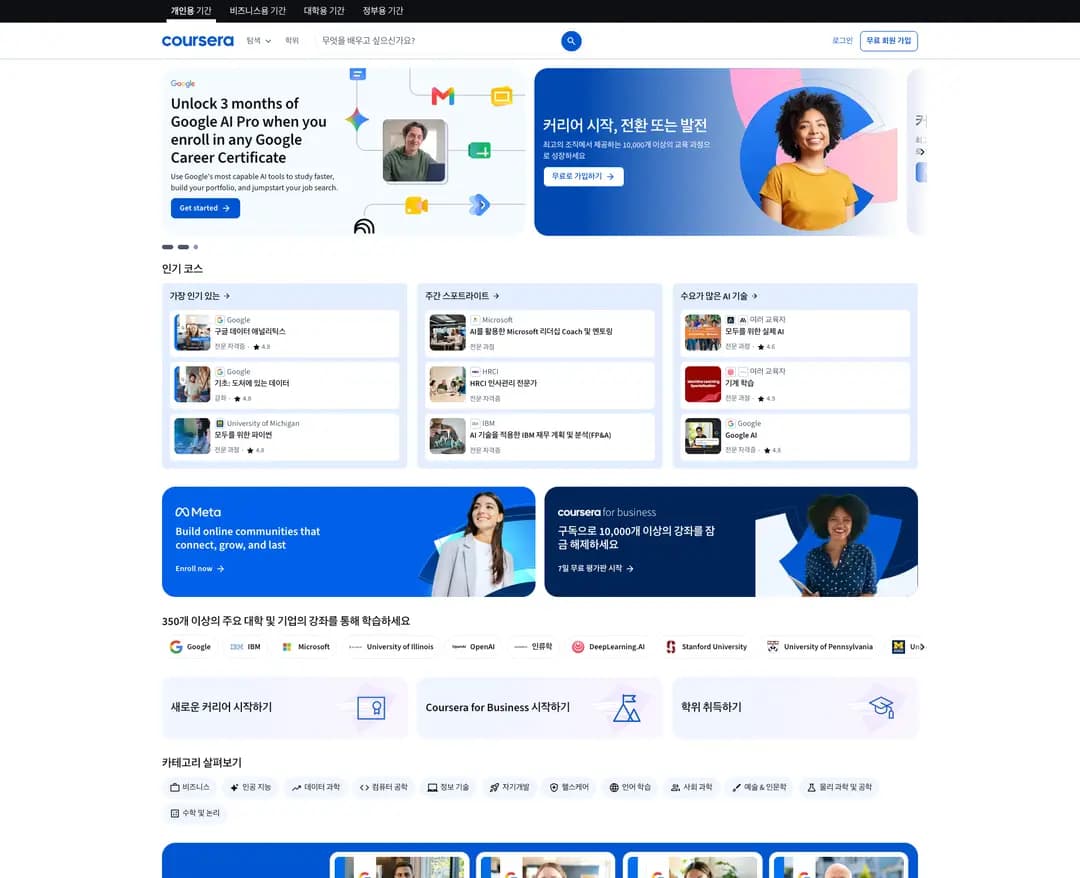The image size is (1080, 878).
Task: Select the University of Pennsylvania chip
Action: (x=820, y=647)
